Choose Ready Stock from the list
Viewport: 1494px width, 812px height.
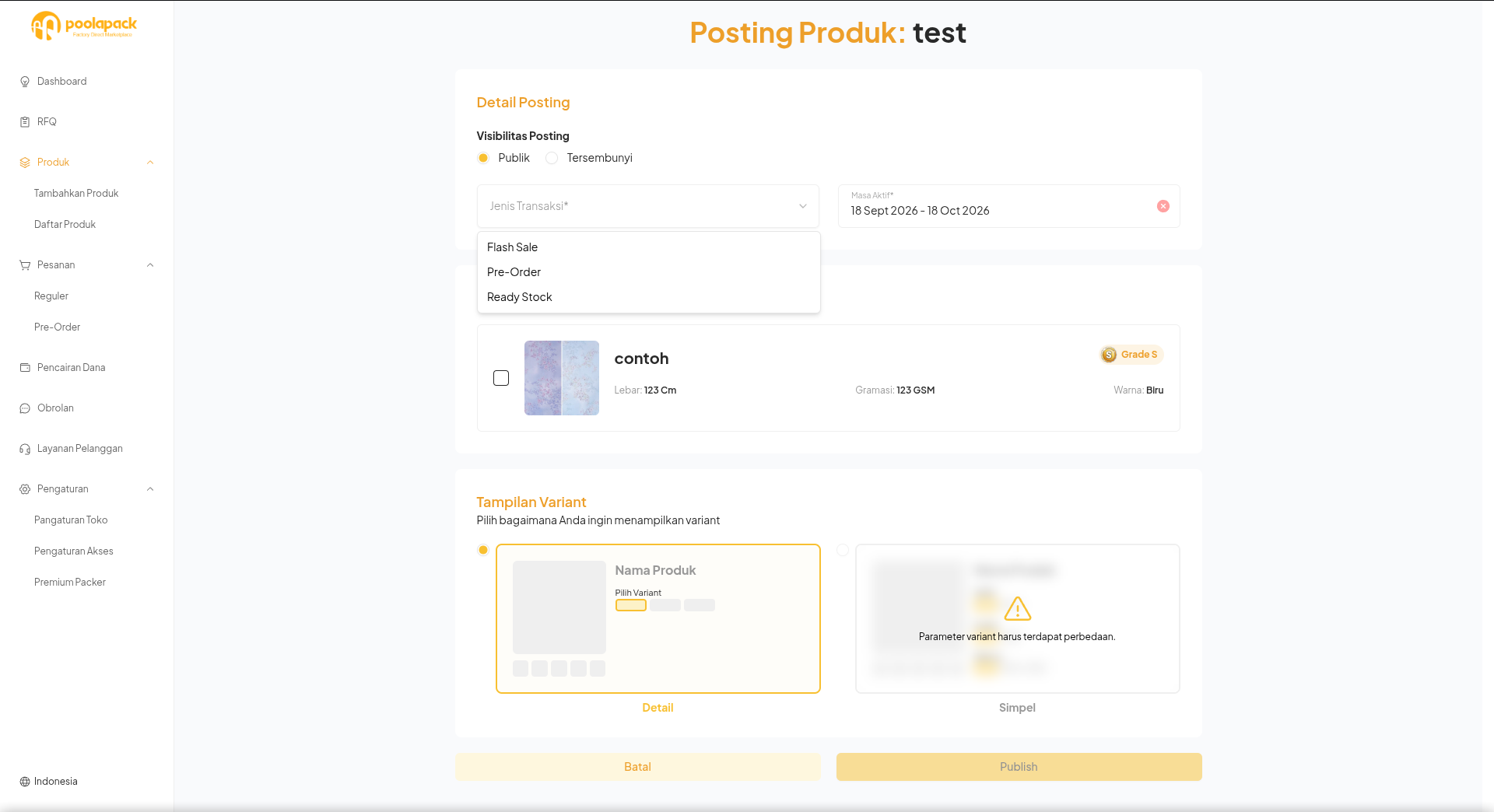tap(648, 297)
